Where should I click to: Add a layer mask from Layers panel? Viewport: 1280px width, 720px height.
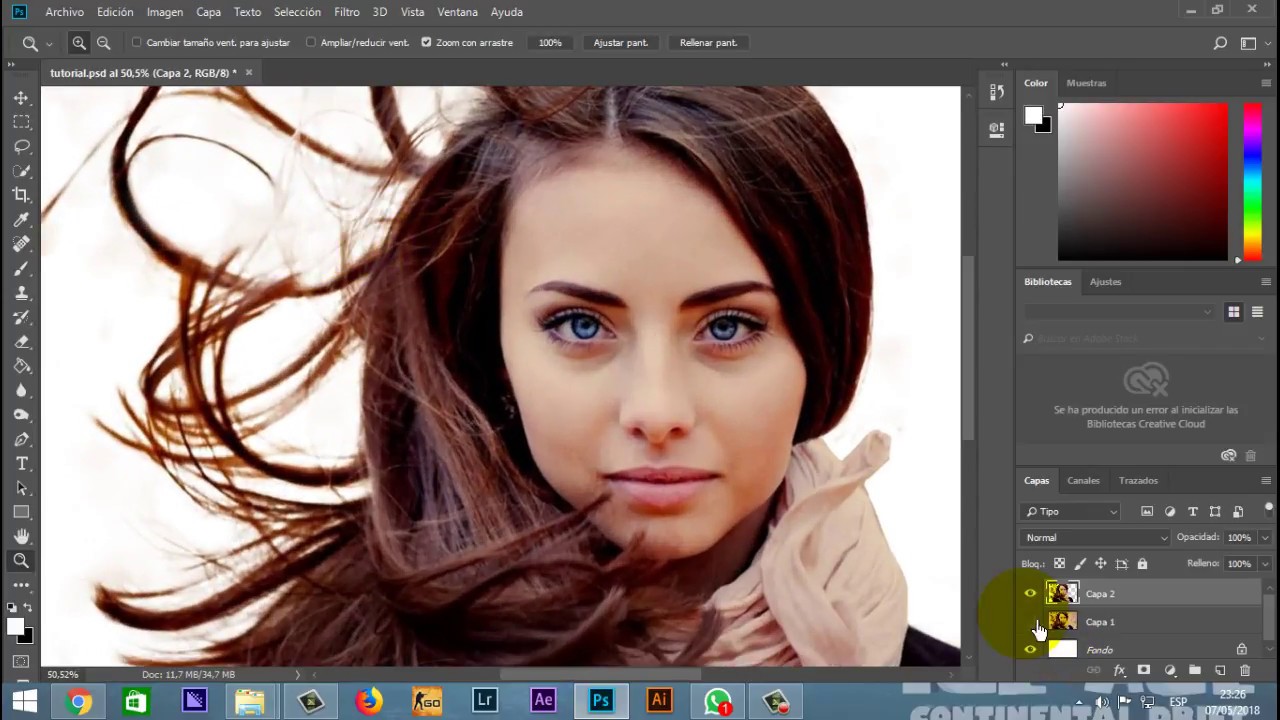[x=1144, y=670]
